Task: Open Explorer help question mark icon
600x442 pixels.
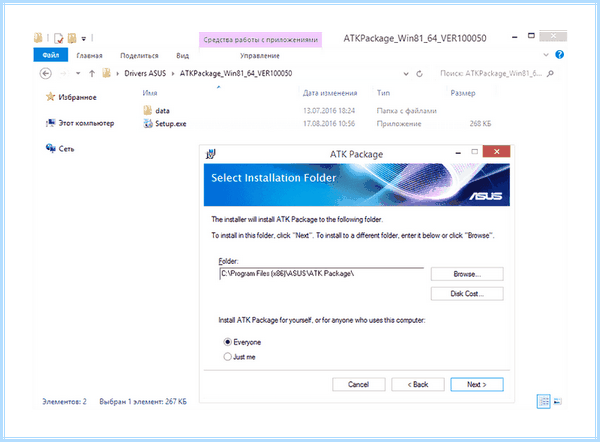Action: tap(559, 55)
